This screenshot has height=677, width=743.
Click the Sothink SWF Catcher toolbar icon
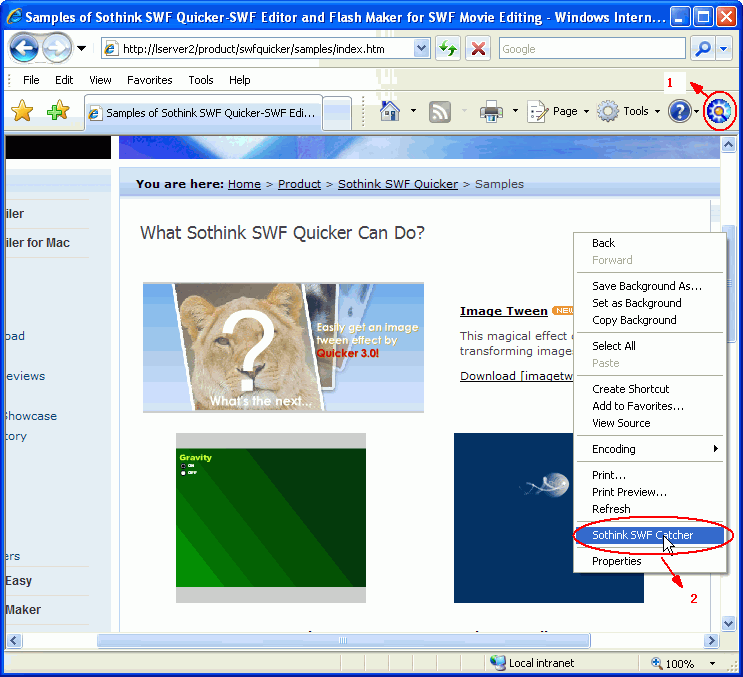[719, 112]
